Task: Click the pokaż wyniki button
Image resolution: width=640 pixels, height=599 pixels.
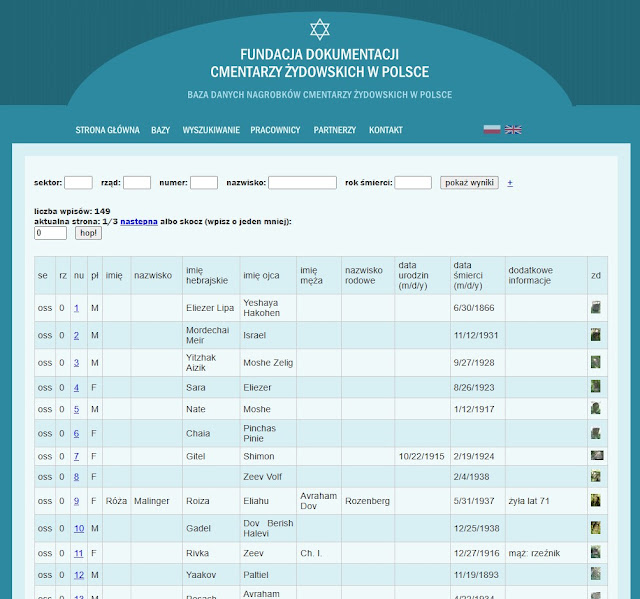Action: click(x=469, y=182)
